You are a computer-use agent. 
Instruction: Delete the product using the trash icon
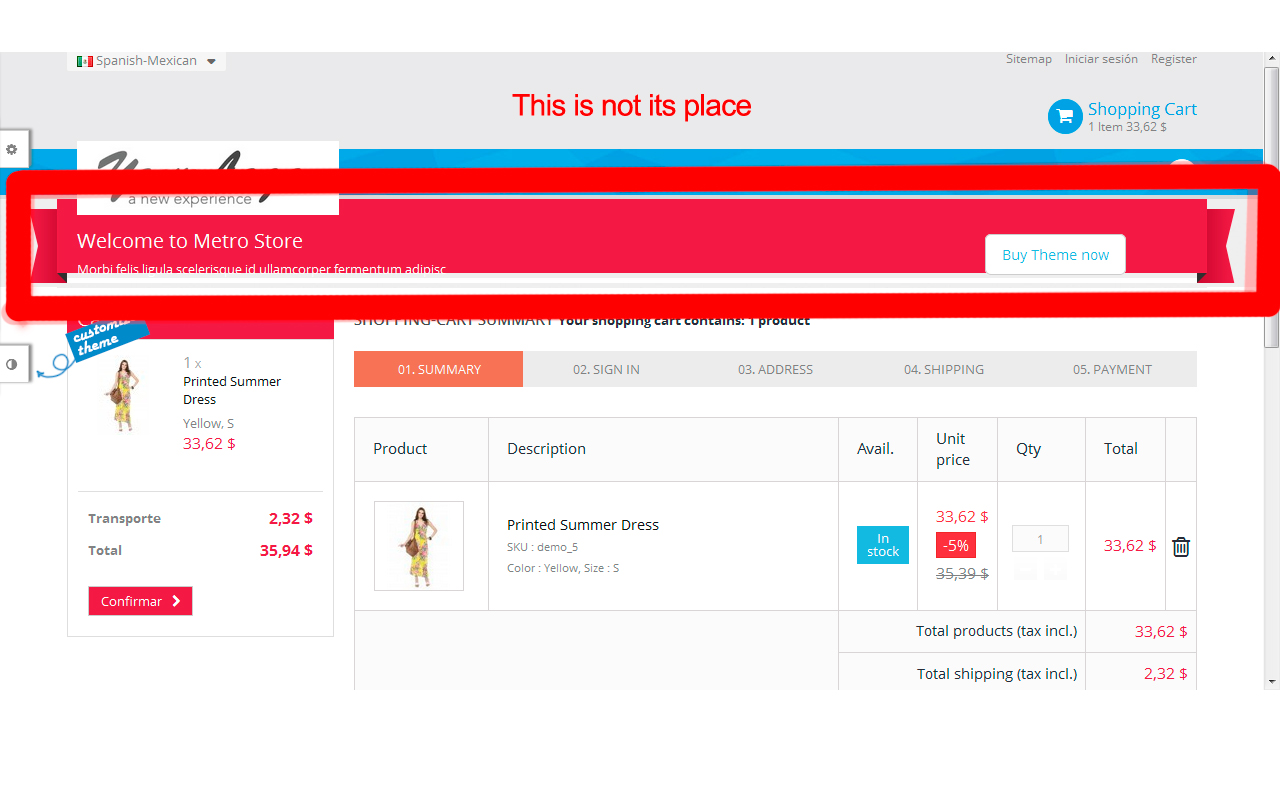[x=1181, y=546]
